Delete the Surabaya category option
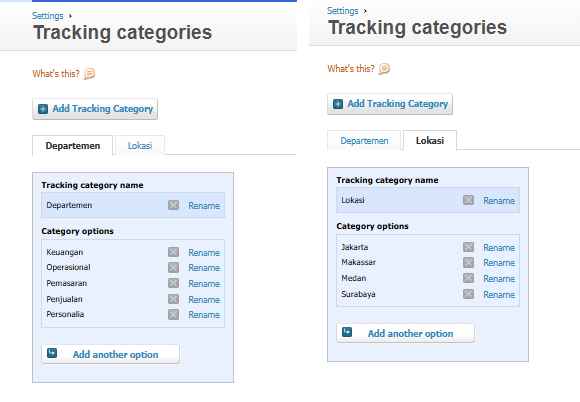Viewport: 580px width, 402px height. point(468,294)
